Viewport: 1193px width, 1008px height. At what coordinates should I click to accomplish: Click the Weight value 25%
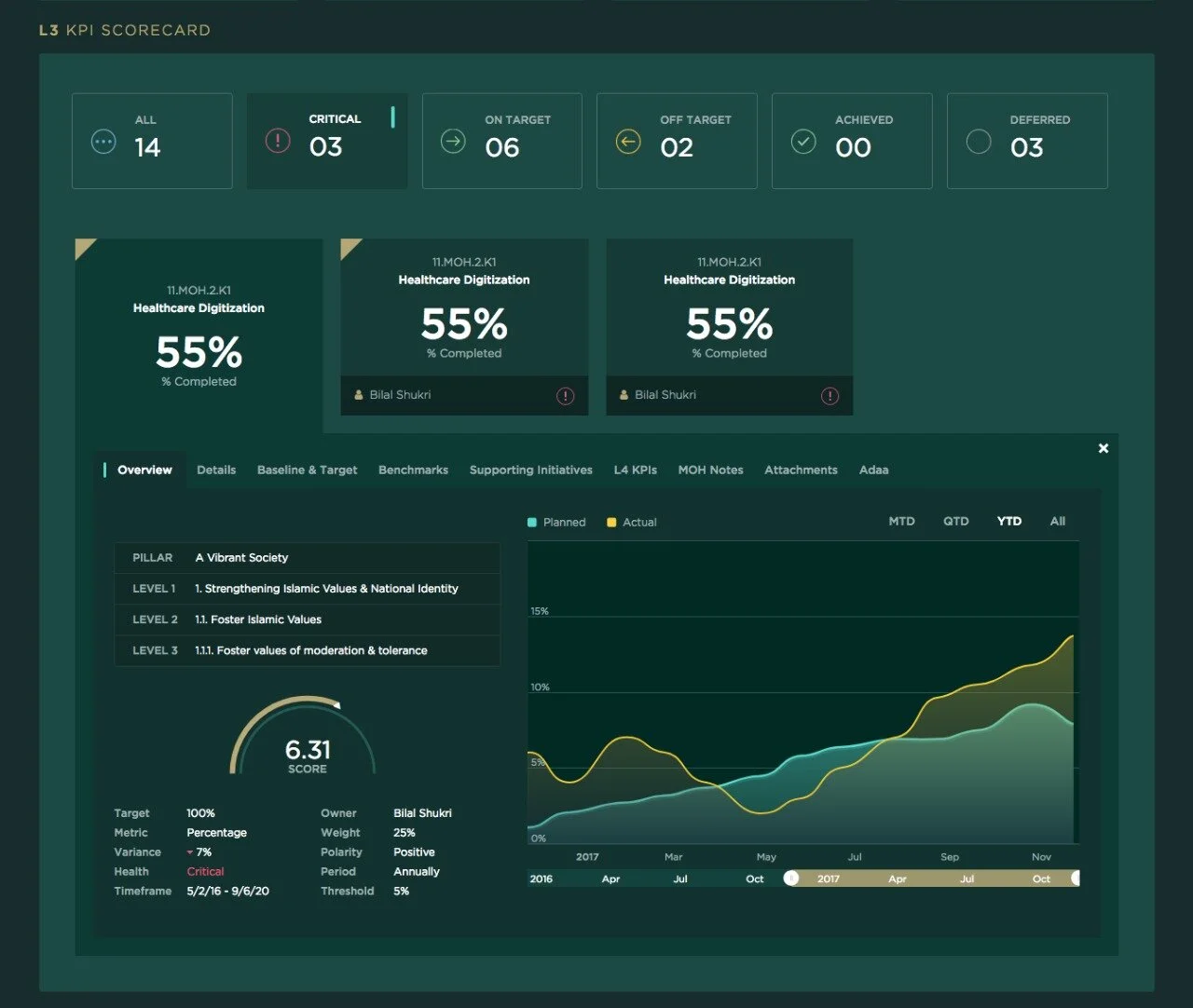click(x=405, y=833)
